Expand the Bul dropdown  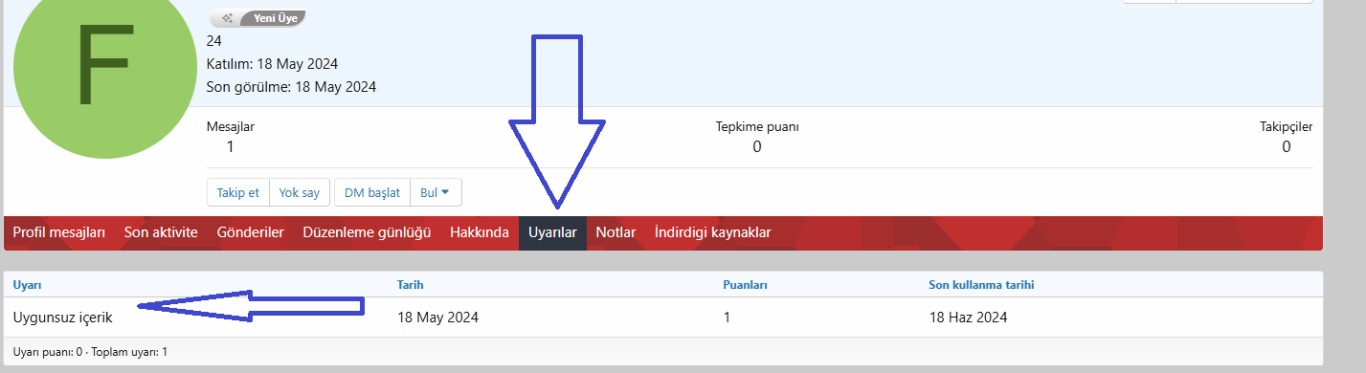tap(435, 193)
